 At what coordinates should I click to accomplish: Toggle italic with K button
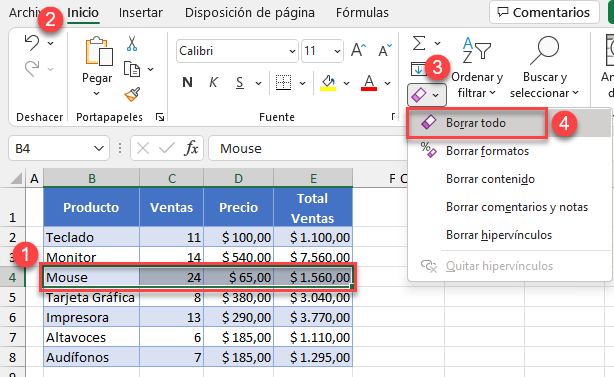tap(213, 82)
